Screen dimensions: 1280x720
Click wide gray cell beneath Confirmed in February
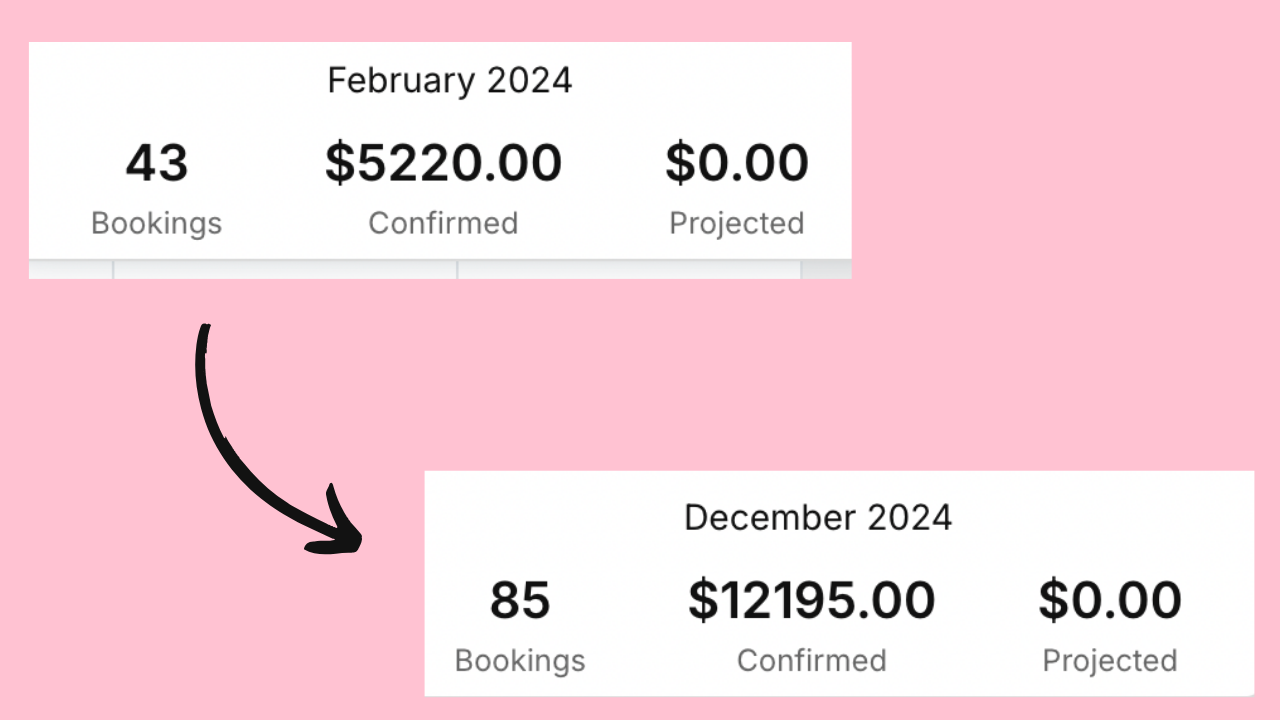click(629, 270)
